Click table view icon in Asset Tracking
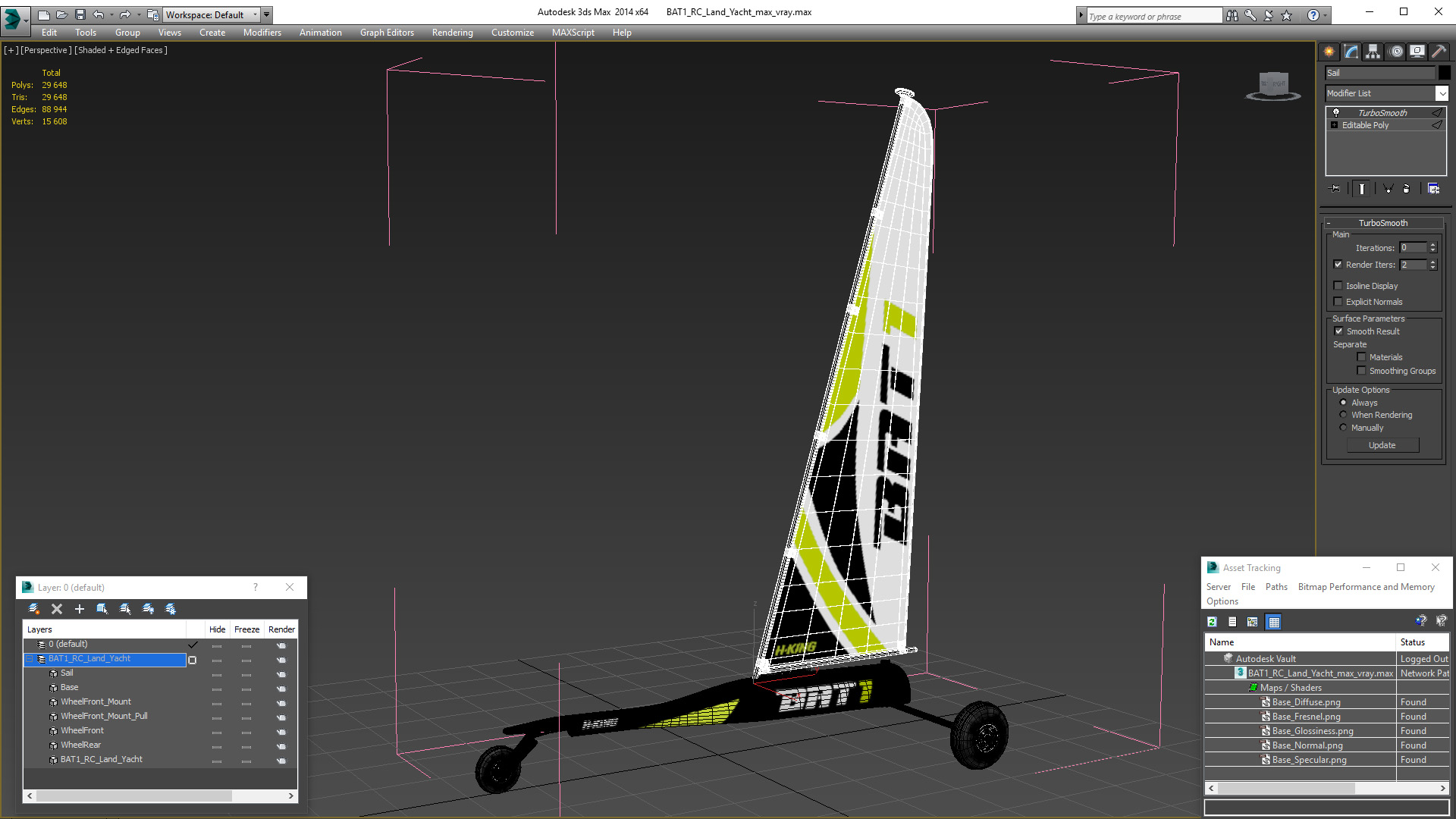Image resolution: width=1456 pixels, height=819 pixels. tap(1274, 622)
